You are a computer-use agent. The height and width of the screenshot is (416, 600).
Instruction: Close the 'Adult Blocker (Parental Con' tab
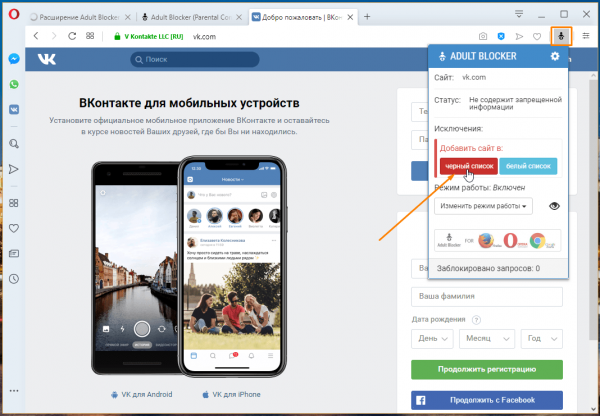(x=239, y=17)
